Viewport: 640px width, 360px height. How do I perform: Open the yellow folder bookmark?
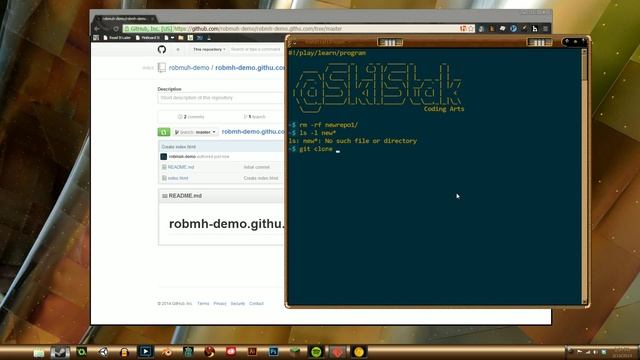(181, 38)
